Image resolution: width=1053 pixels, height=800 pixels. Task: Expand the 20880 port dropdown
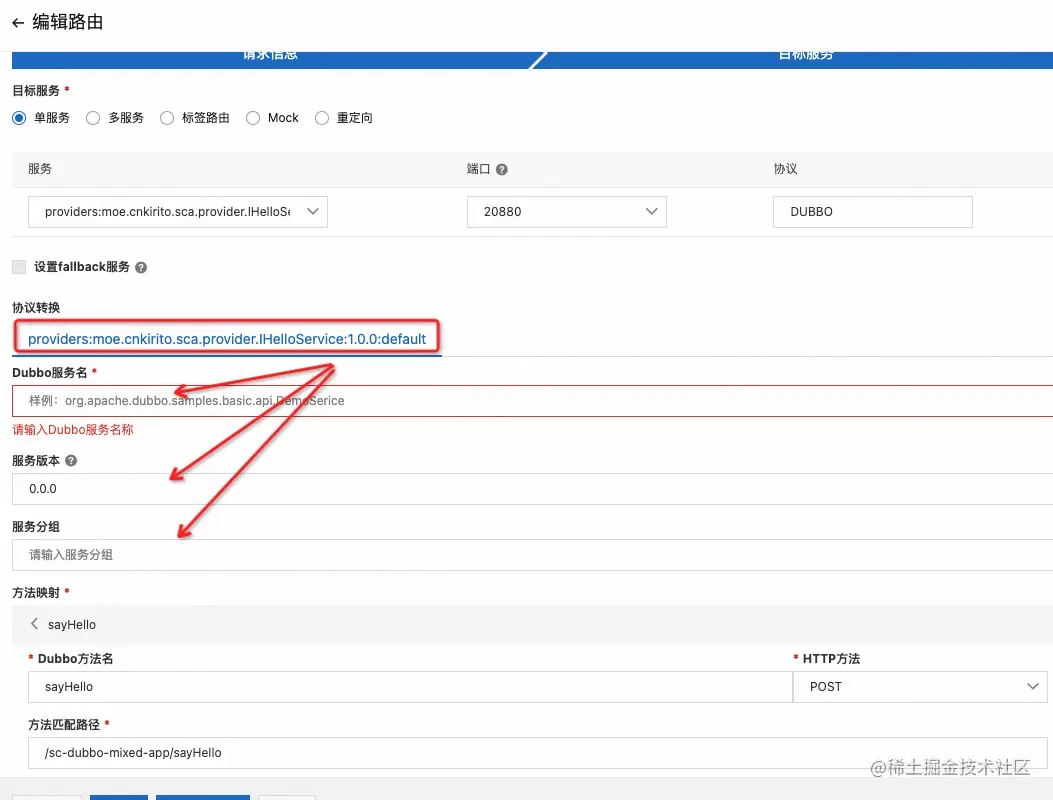click(567, 212)
